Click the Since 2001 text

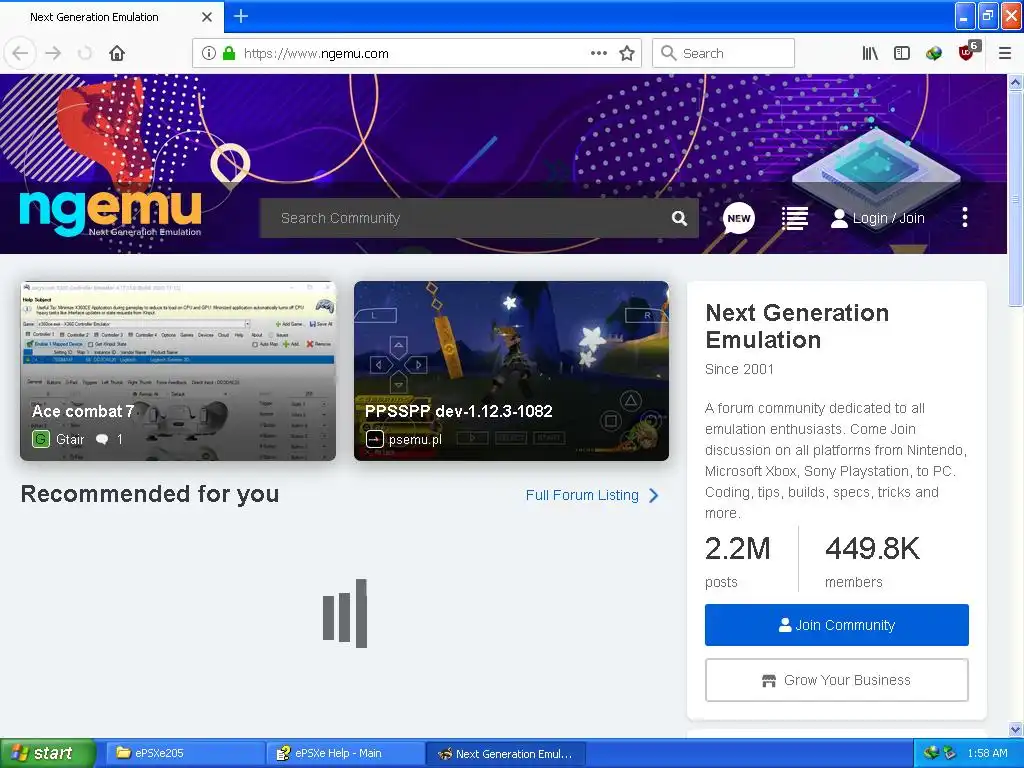[739, 369]
